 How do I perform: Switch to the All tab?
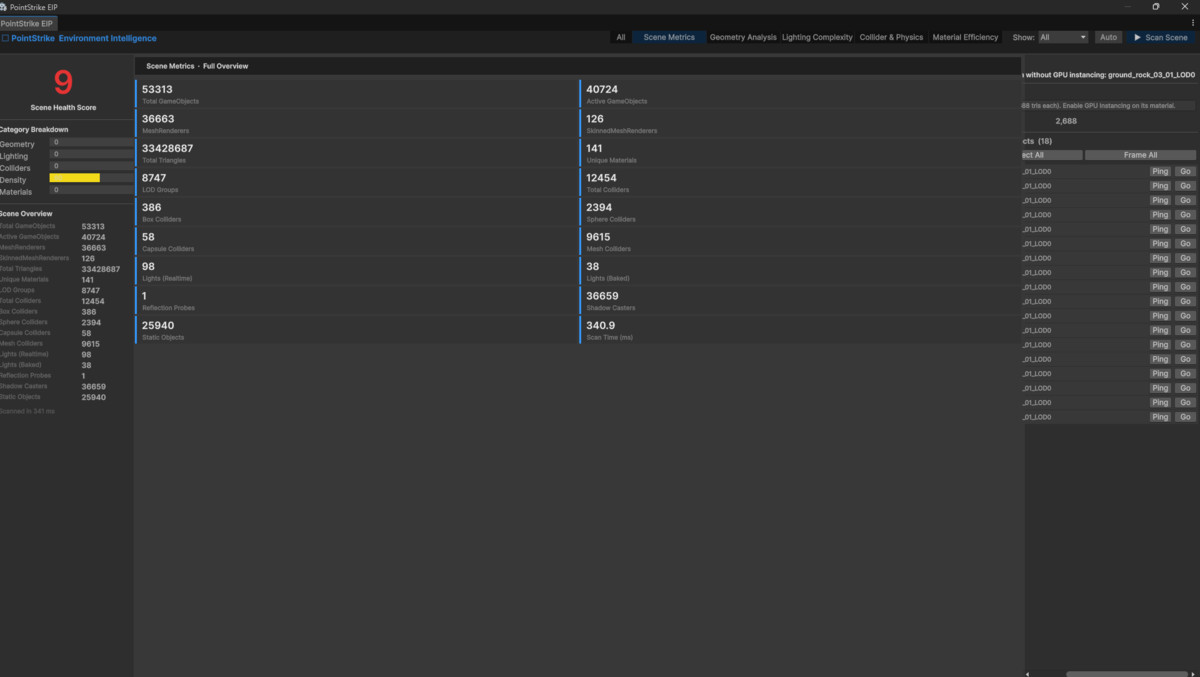(x=621, y=37)
